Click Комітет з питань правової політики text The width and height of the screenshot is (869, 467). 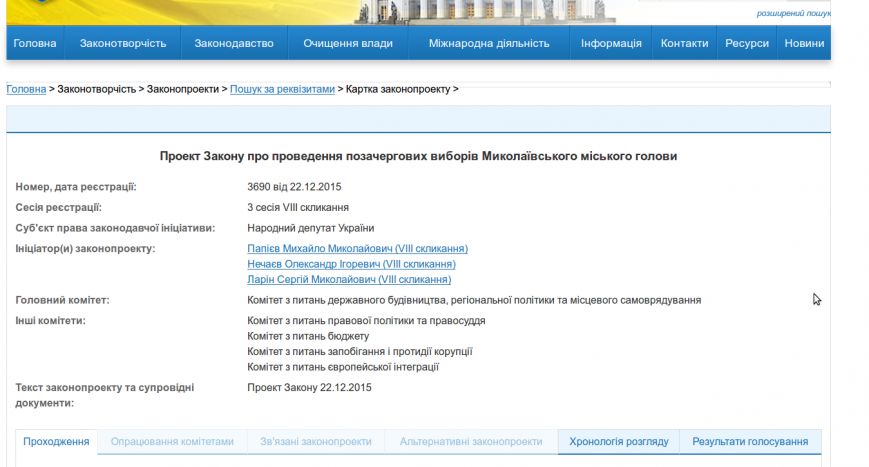pos(366,321)
